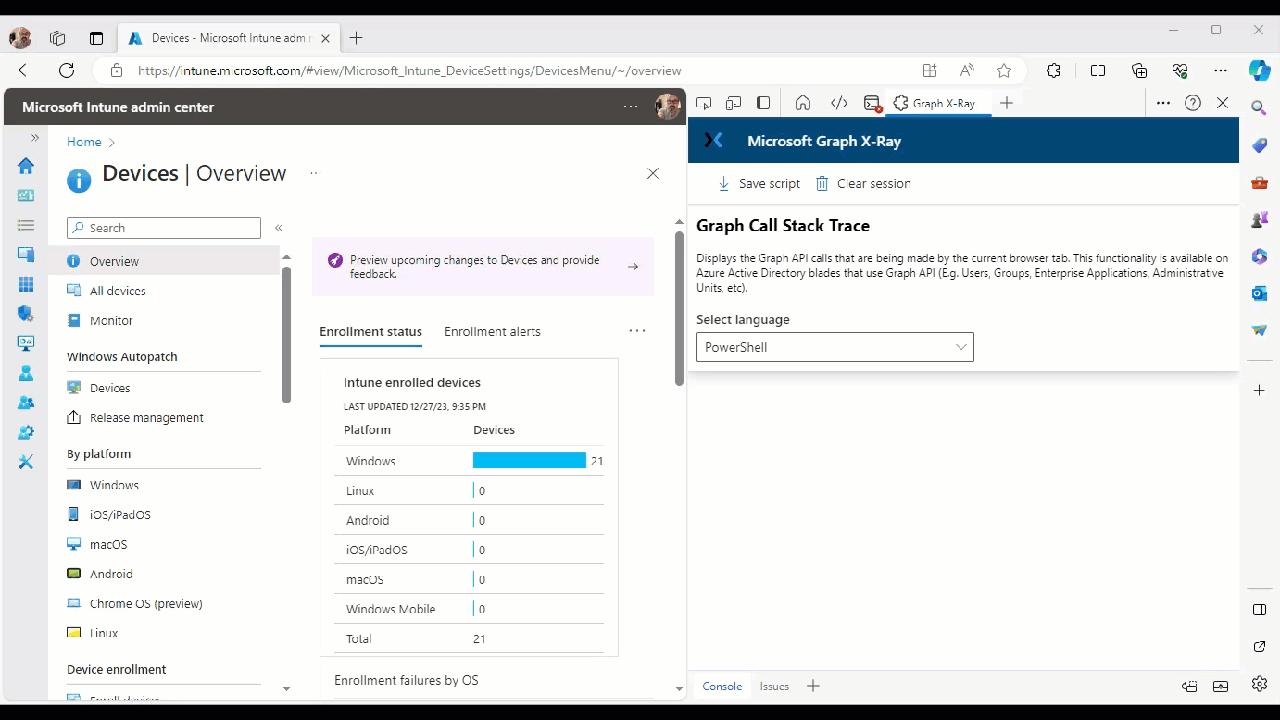Click Save script in Graph X-Ray
The width and height of the screenshot is (1280, 720).
pos(759,184)
